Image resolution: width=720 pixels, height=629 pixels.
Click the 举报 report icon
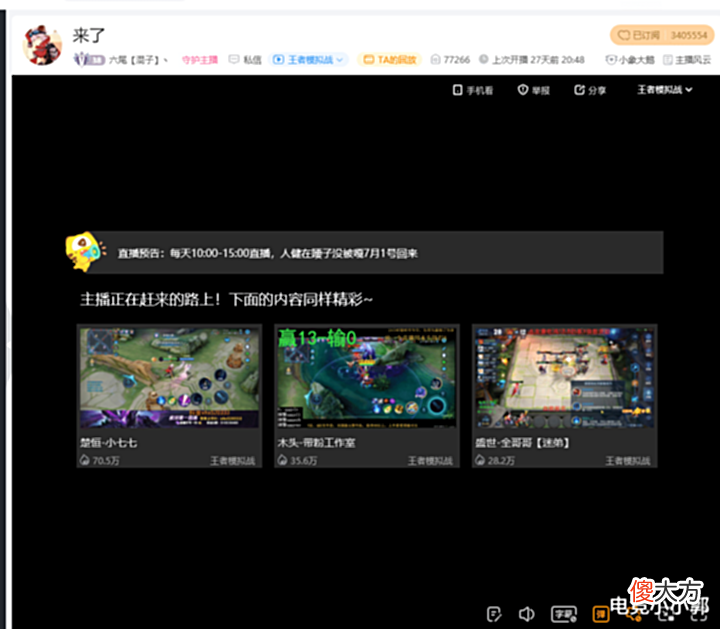pos(534,90)
